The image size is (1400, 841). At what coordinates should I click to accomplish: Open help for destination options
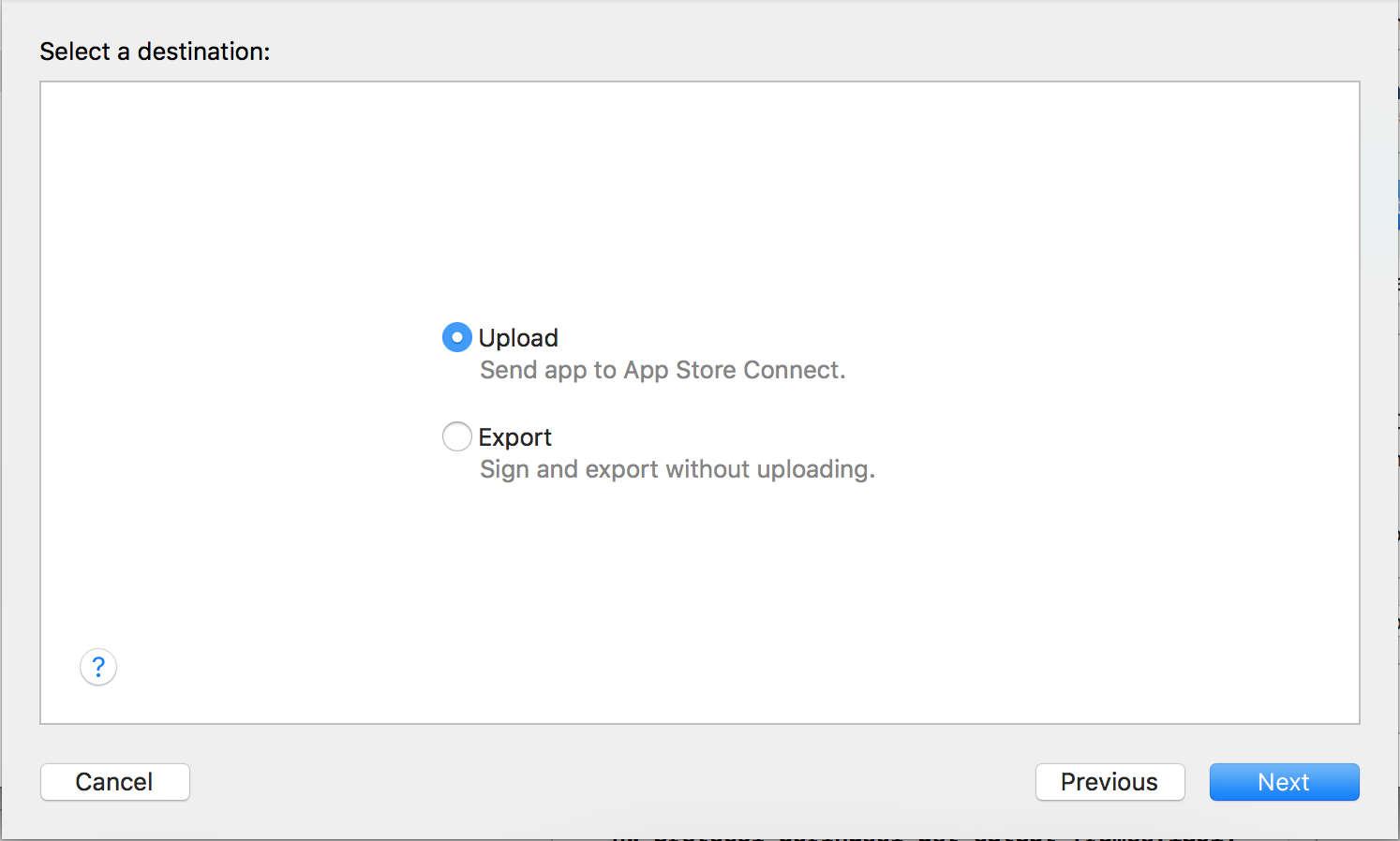coord(98,667)
